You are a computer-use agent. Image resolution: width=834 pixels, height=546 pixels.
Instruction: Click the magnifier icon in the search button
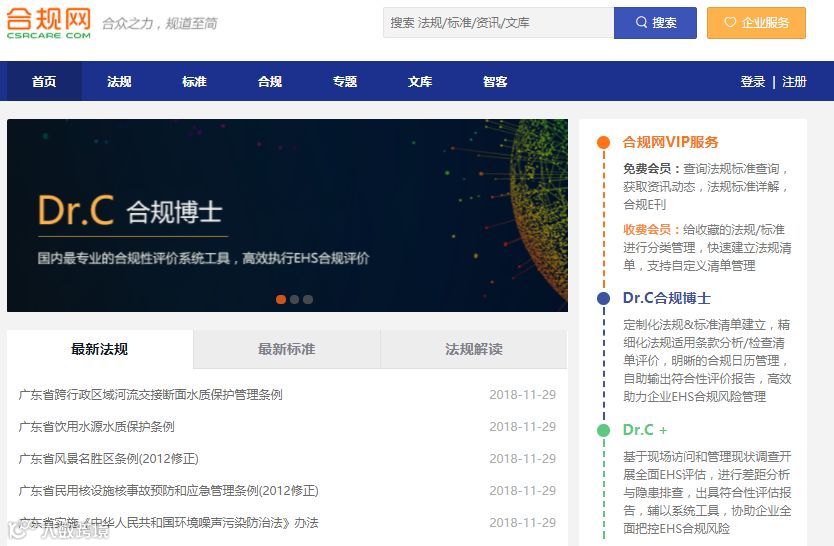click(x=641, y=22)
